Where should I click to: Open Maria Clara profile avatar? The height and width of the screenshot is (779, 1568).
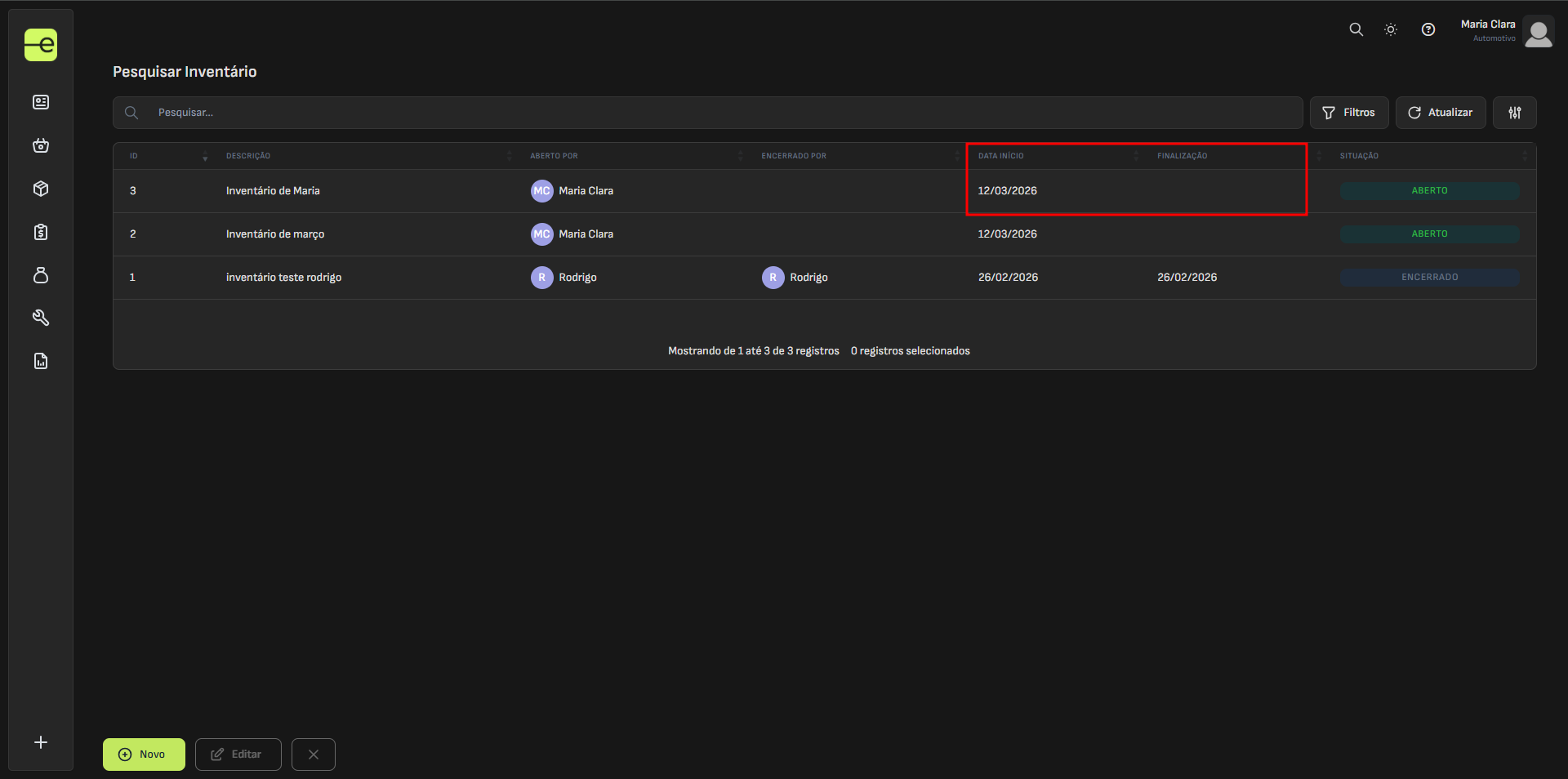[1539, 32]
